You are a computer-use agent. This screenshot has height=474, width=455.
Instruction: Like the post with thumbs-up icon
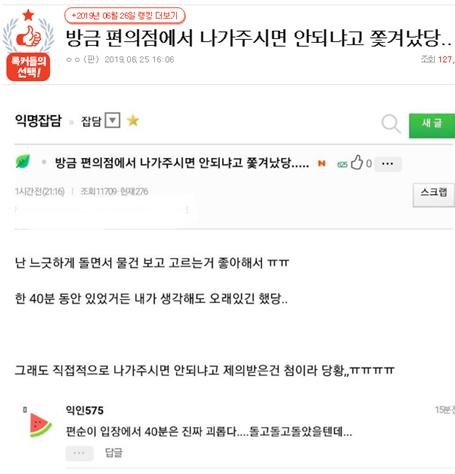click(x=357, y=163)
